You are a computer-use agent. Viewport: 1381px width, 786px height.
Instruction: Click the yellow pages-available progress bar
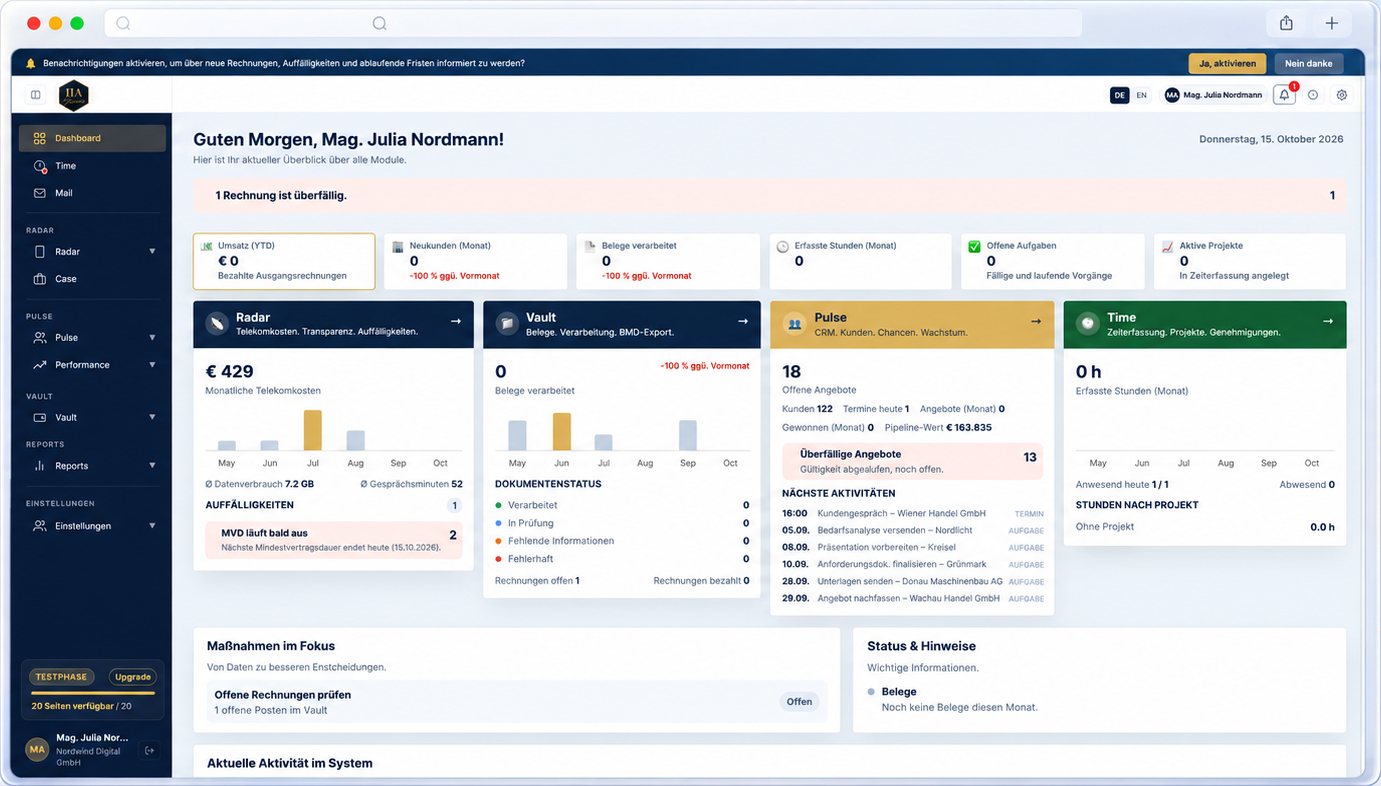click(x=93, y=693)
